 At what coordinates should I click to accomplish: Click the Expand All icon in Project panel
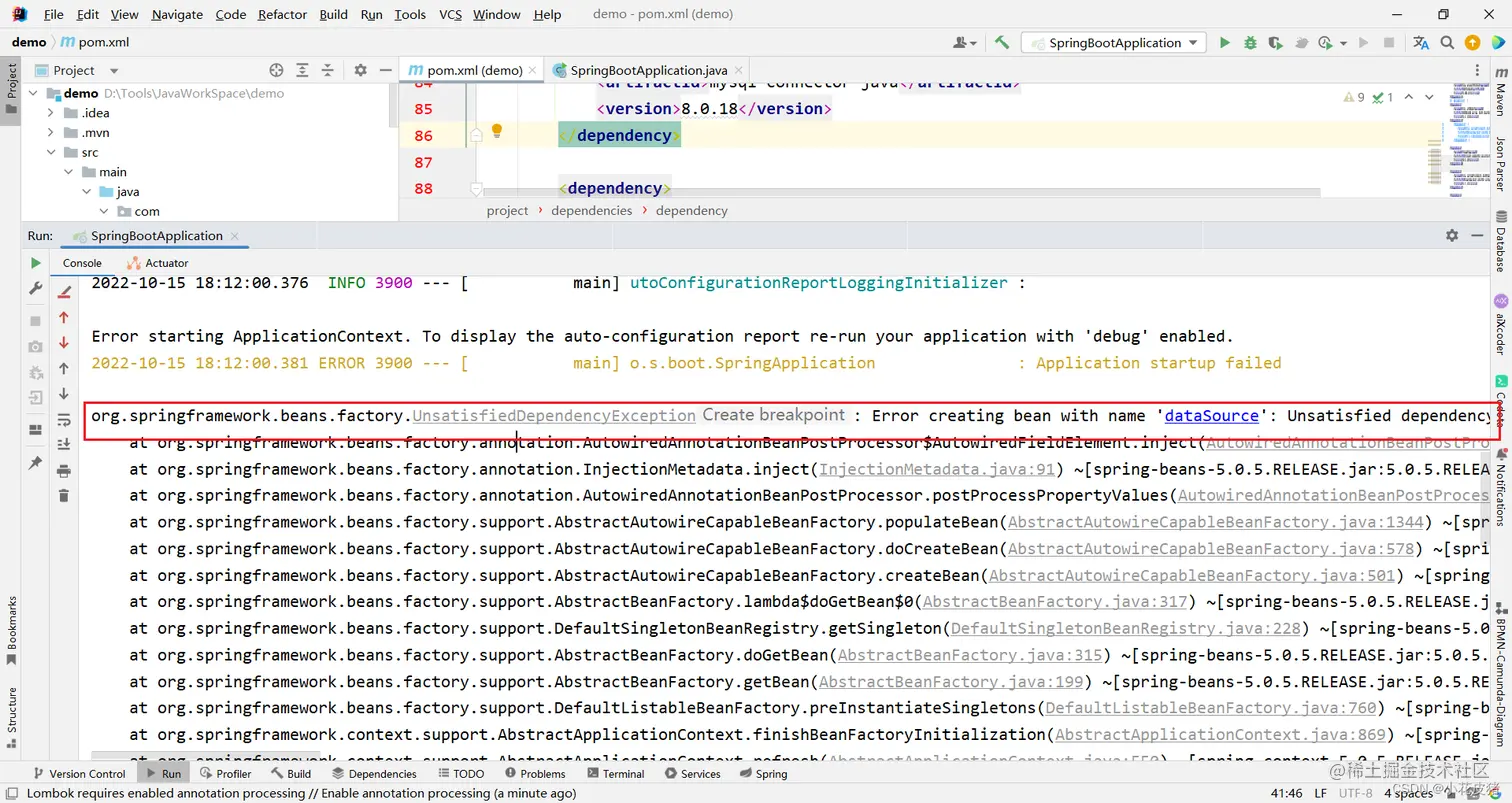coord(303,70)
